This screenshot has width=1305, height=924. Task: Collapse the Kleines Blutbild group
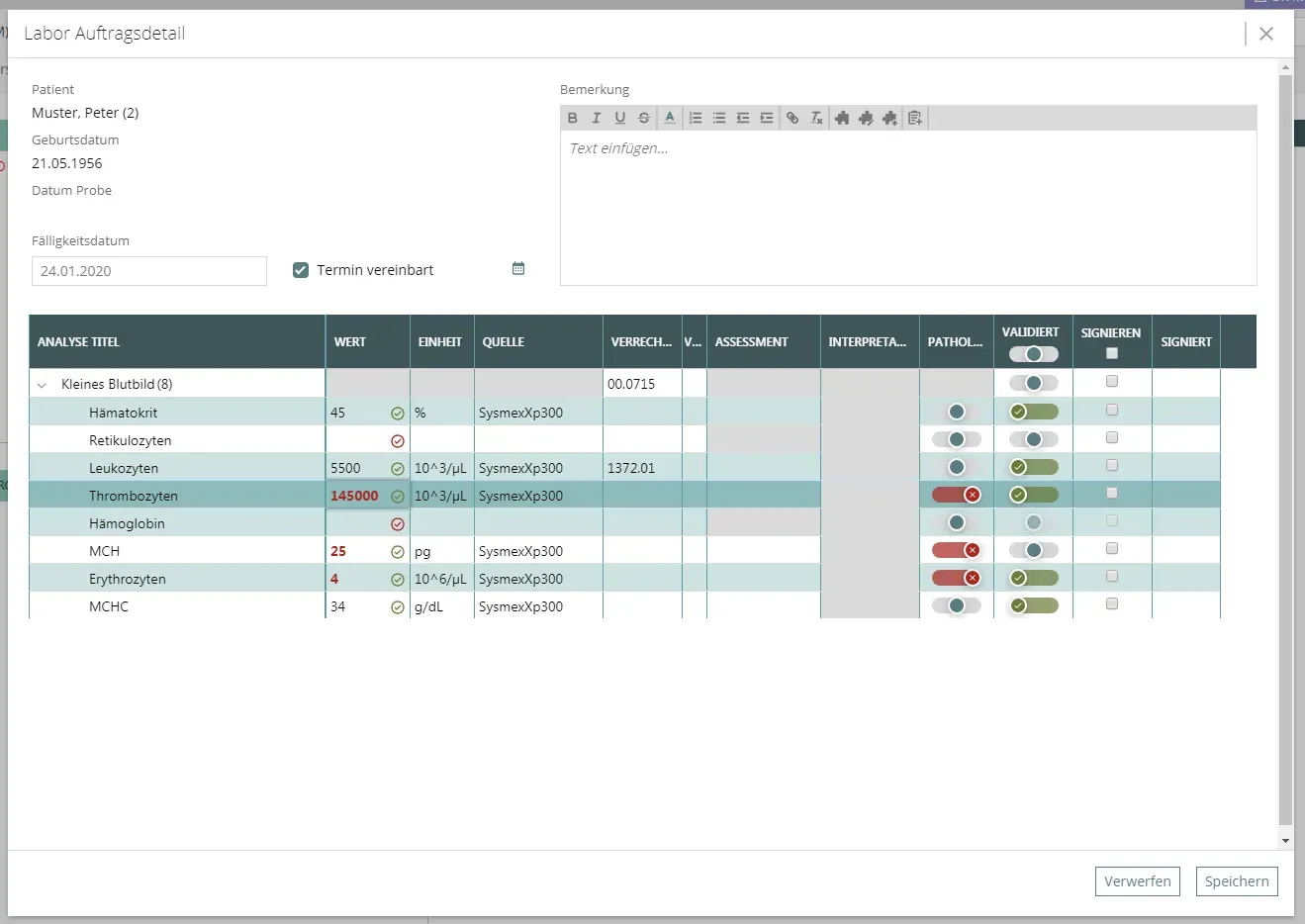tap(42, 385)
